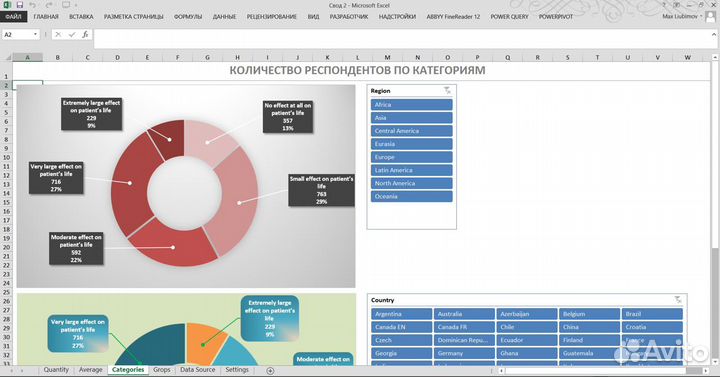The width and height of the screenshot is (720, 377).
Task: Filter by Azerbaijan in Country slicer
Action: [x=527, y=314]
